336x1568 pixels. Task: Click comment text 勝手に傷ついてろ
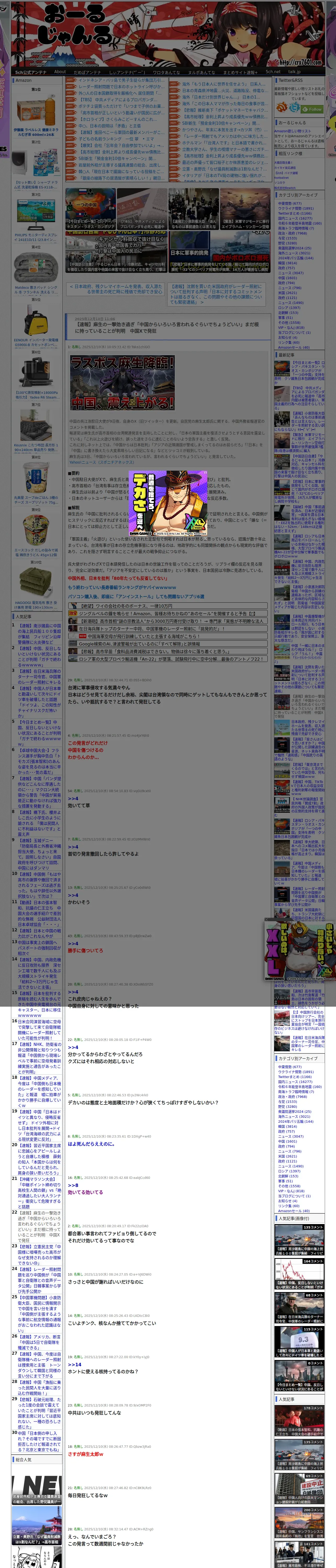pos(85,950)
